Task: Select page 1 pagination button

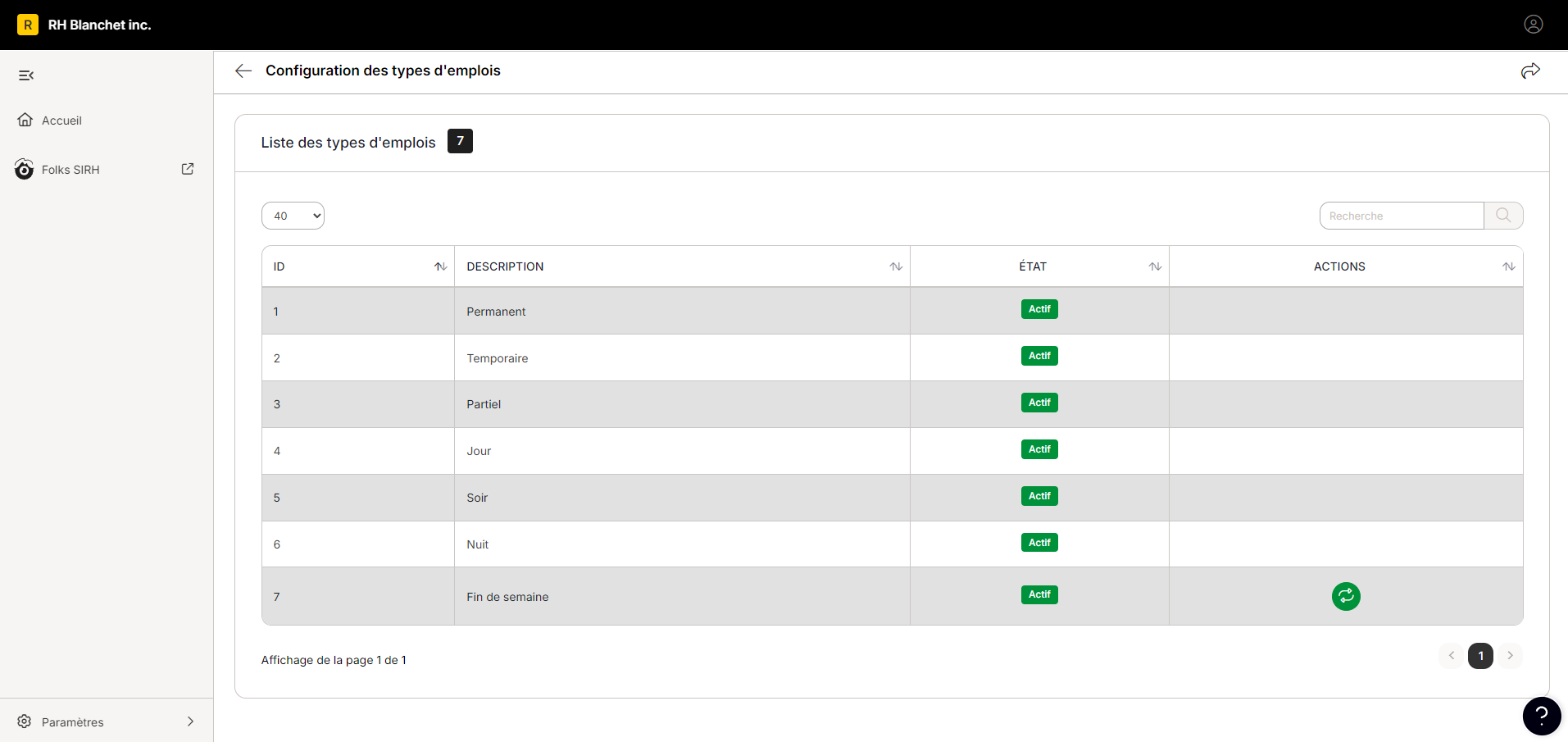Action: click(1480, 656)
